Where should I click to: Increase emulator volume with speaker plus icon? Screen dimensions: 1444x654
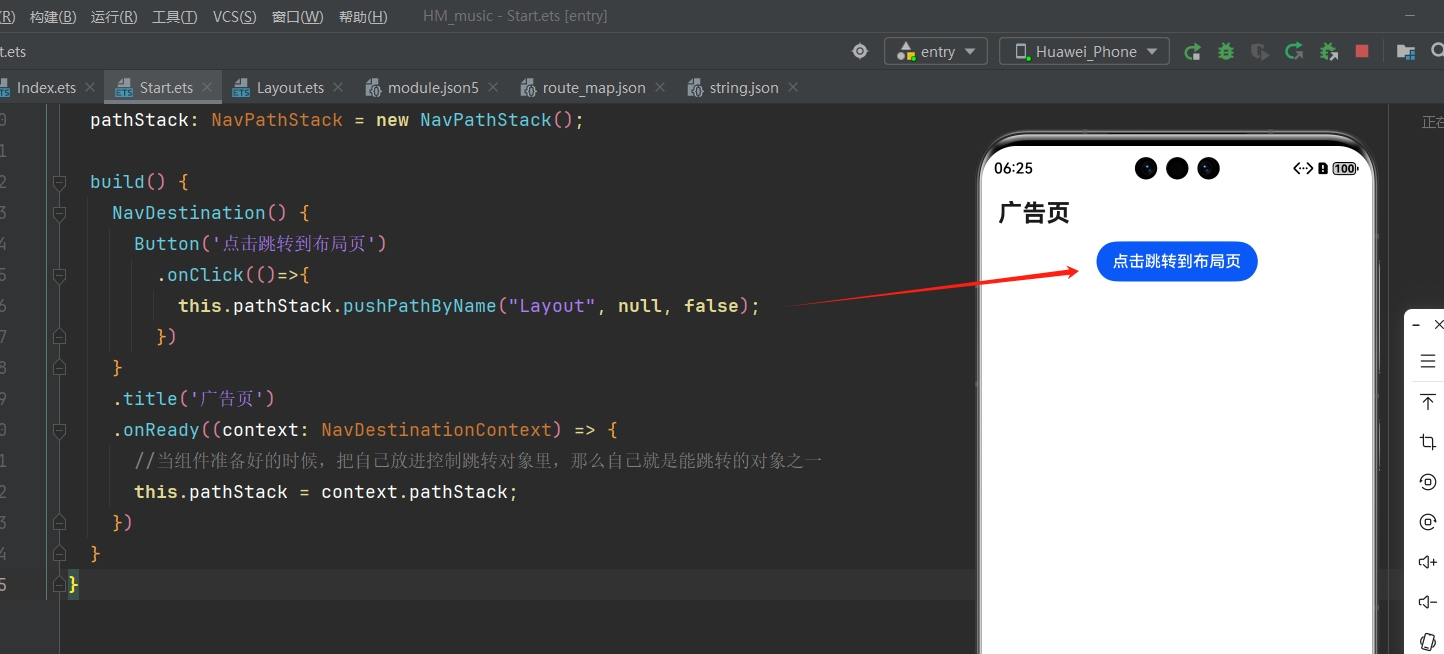tap(1427, 562)
